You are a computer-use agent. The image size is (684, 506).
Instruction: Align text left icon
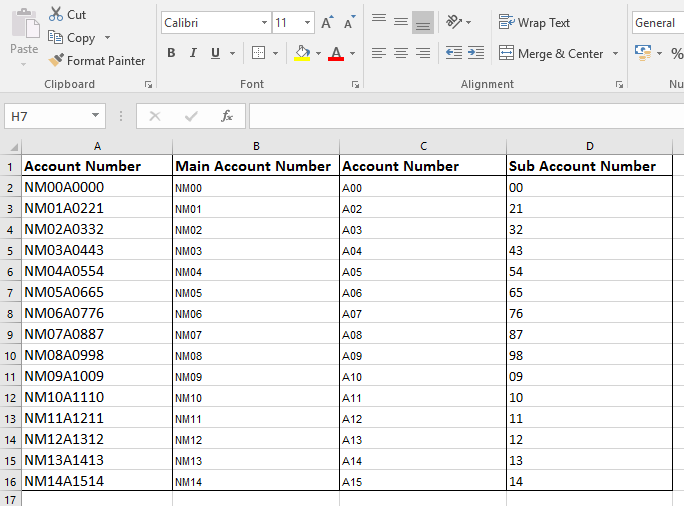(379, 53)
